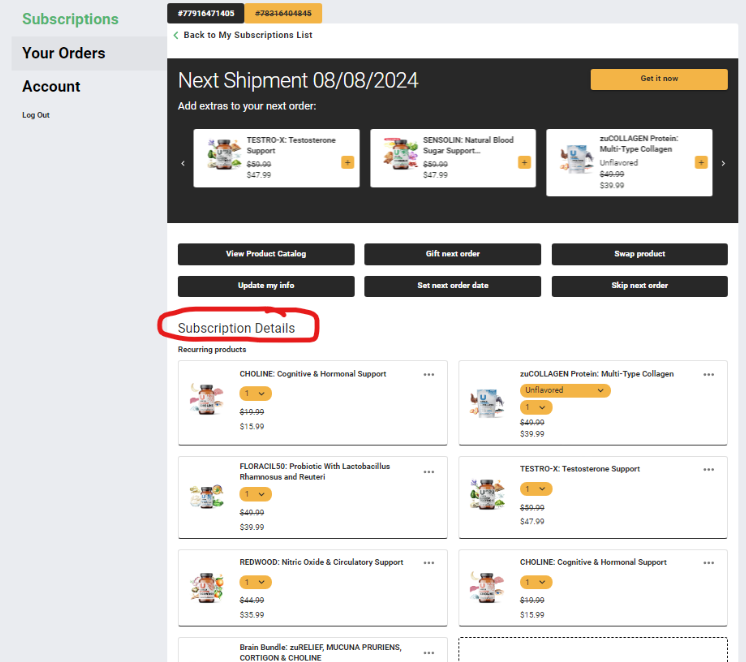Open three-dot menu on TESTRO-X recurring card
Viewport: 746px width, 662px height.
[x=708, y=470]
